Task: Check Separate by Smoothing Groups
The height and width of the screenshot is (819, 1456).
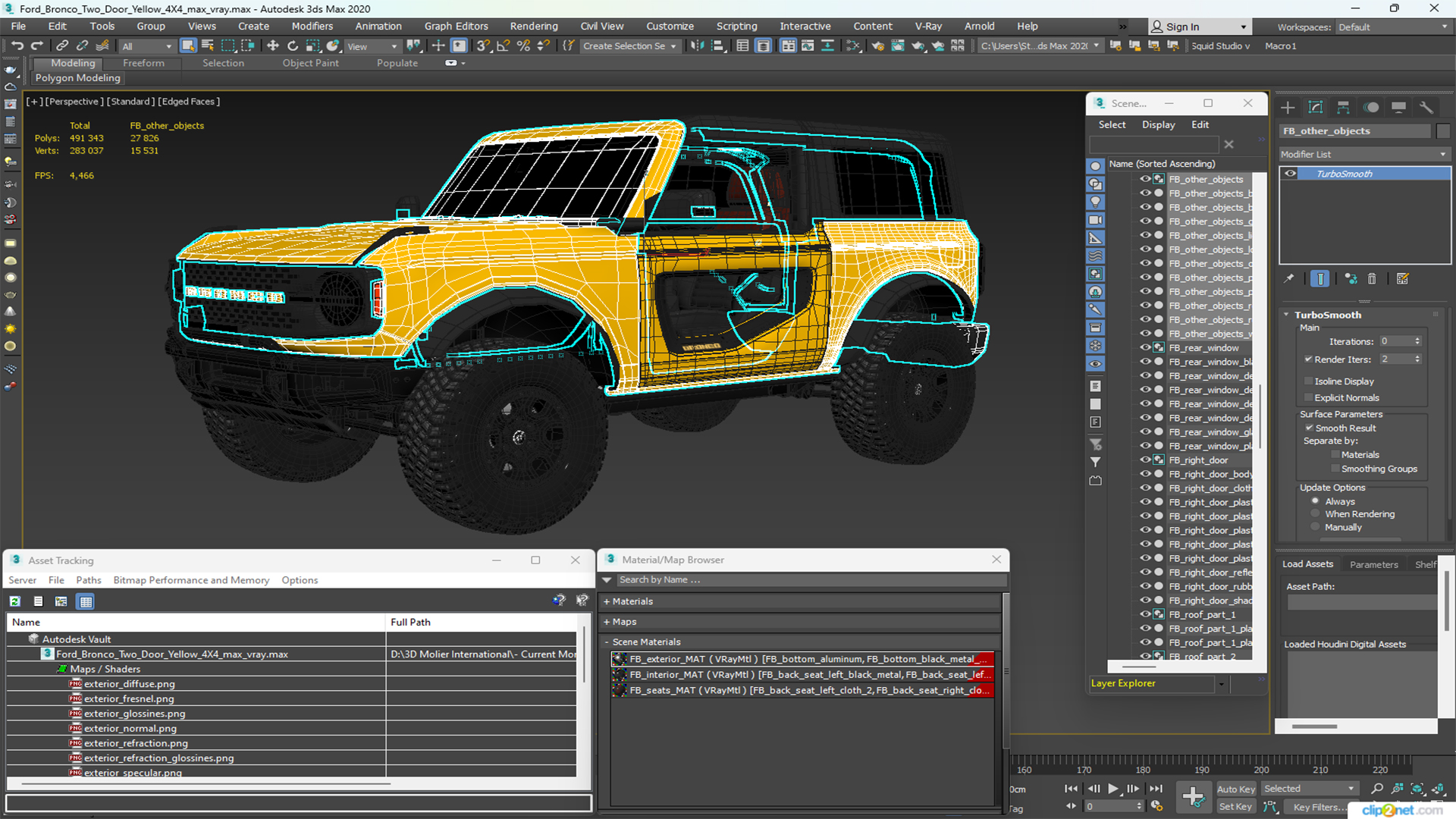Action: click(x=1335, y=469)
